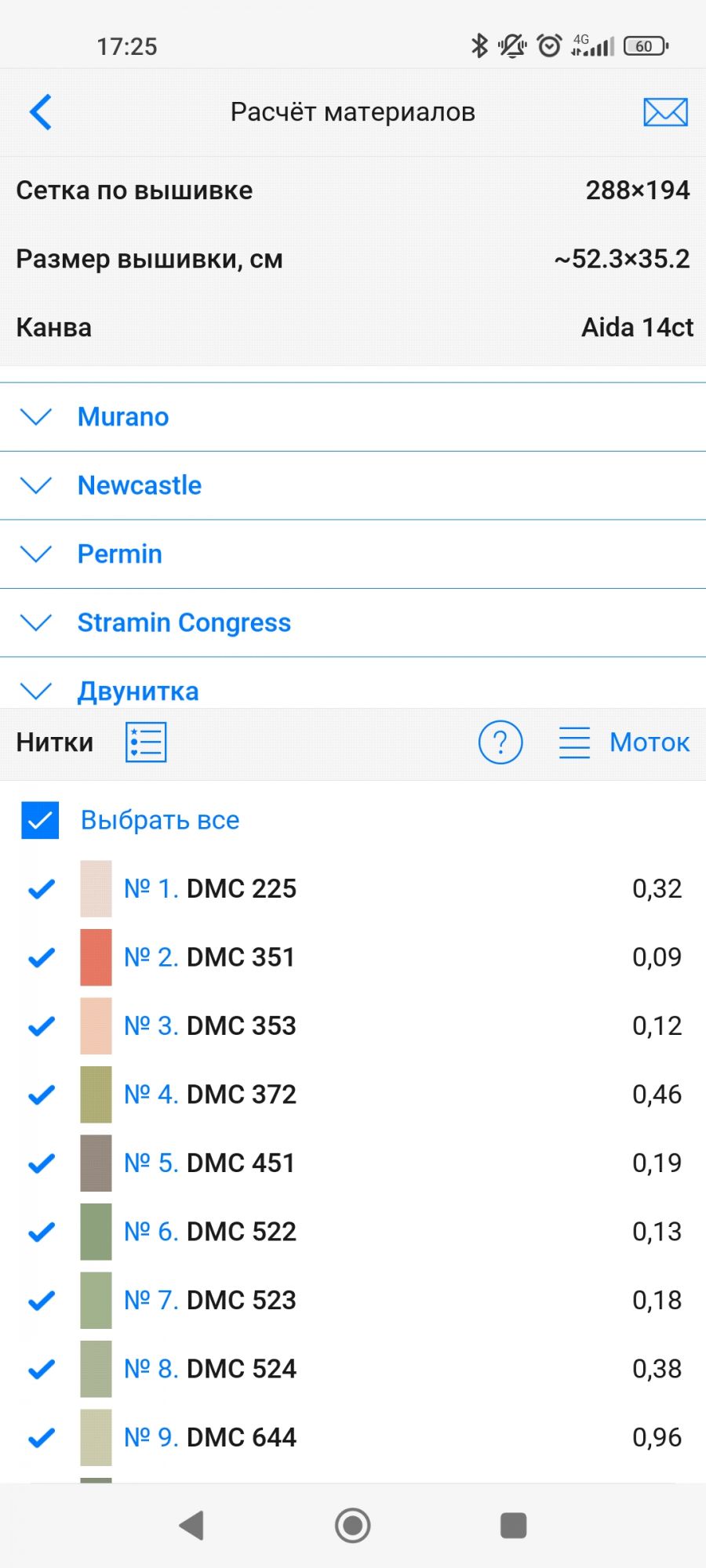Screen dimensions: 706x1568
Task: Tap the Моток unit button
Action: [x=650, y=742]
